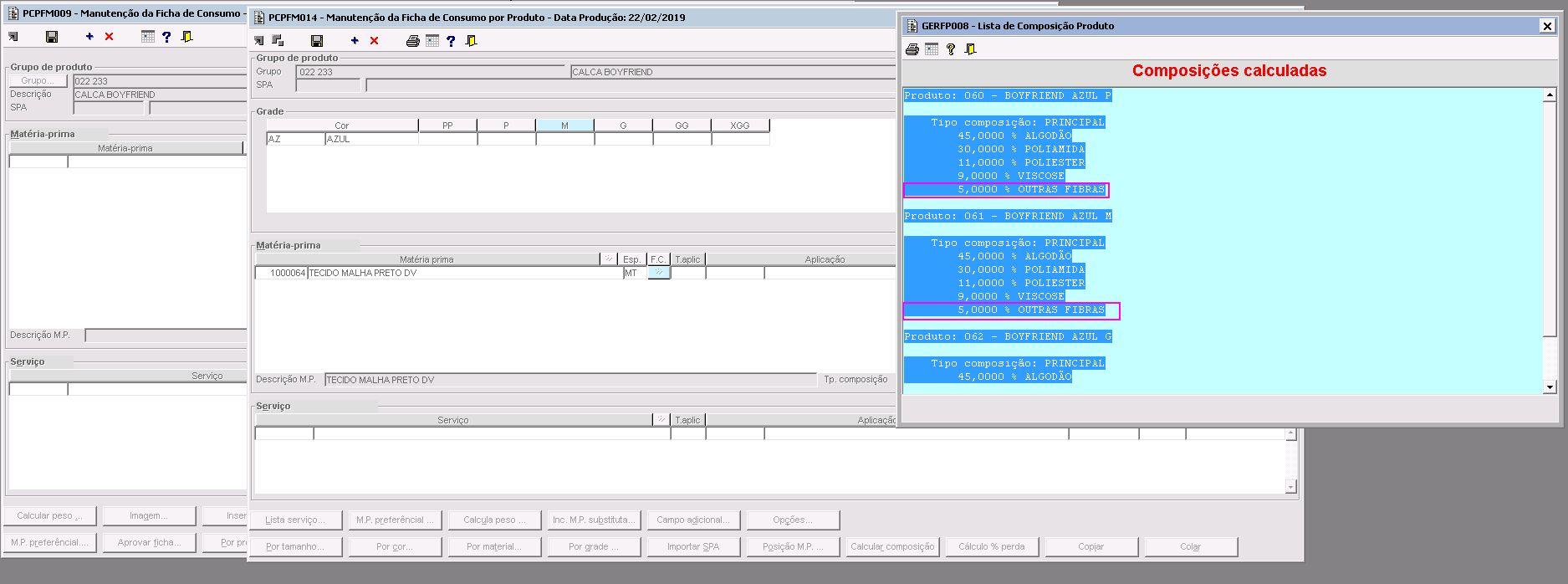Click Importar SPA button
Screen dimensions: 1568x584
pos(693,546)
